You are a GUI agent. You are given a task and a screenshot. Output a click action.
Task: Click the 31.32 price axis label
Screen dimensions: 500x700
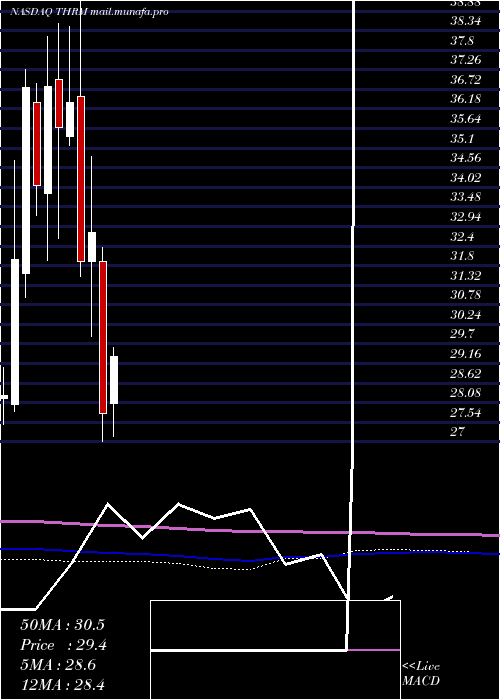(x=466, y=275)
